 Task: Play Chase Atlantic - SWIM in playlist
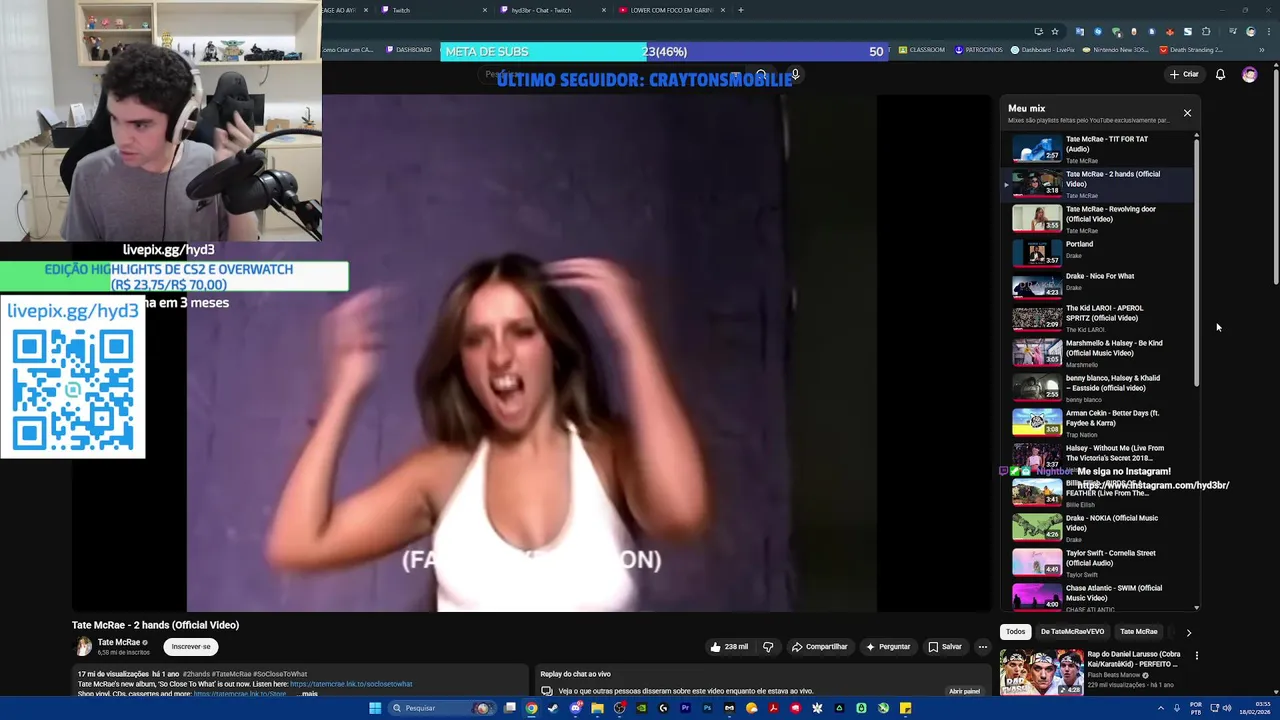[1097, 597]
